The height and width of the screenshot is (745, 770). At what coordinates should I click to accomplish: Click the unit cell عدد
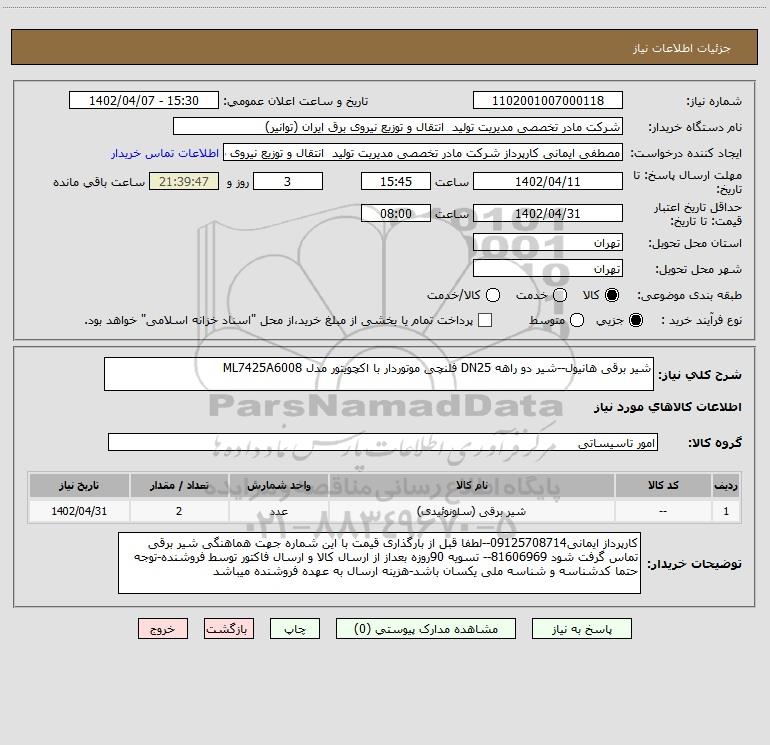tap(278, 511)
